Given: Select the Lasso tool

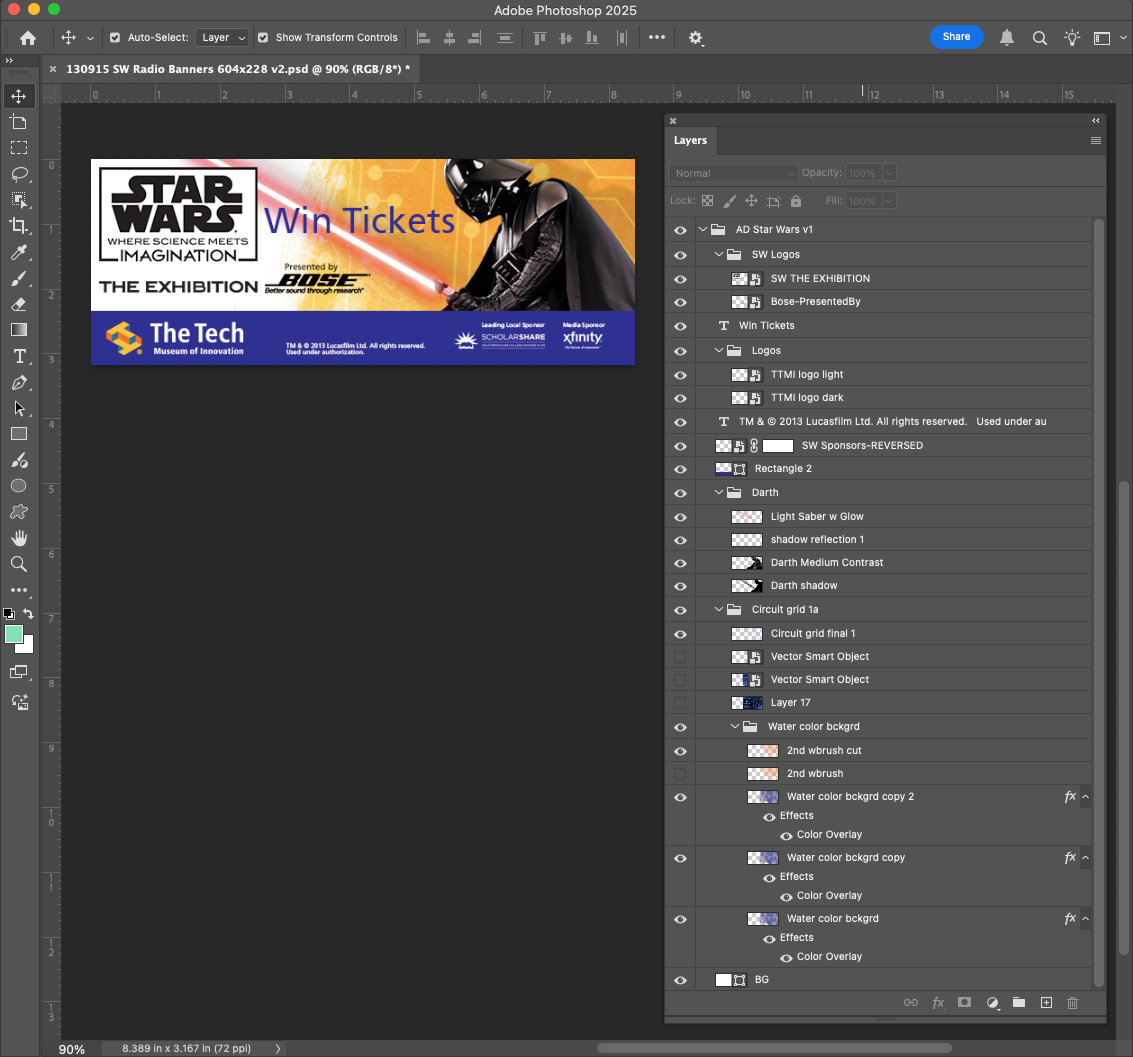Looking at the screenshot, I should [x=19, y=174].
